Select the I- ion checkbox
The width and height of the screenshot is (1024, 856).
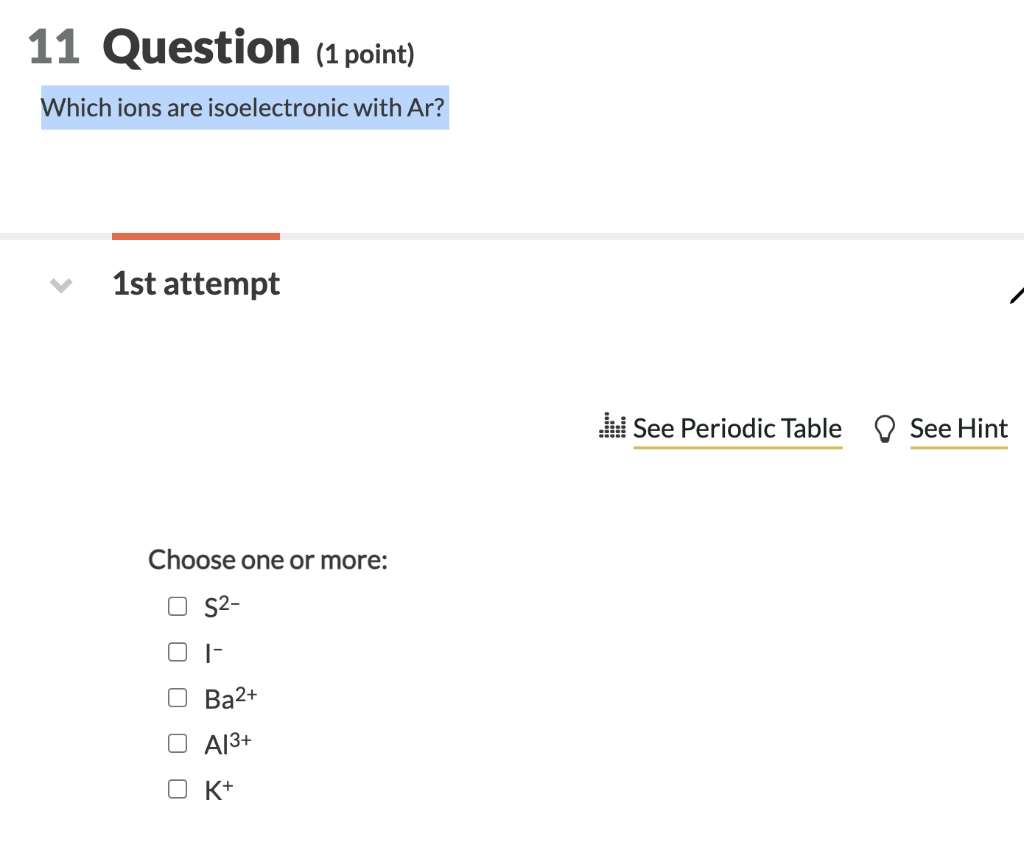[177, 651]
